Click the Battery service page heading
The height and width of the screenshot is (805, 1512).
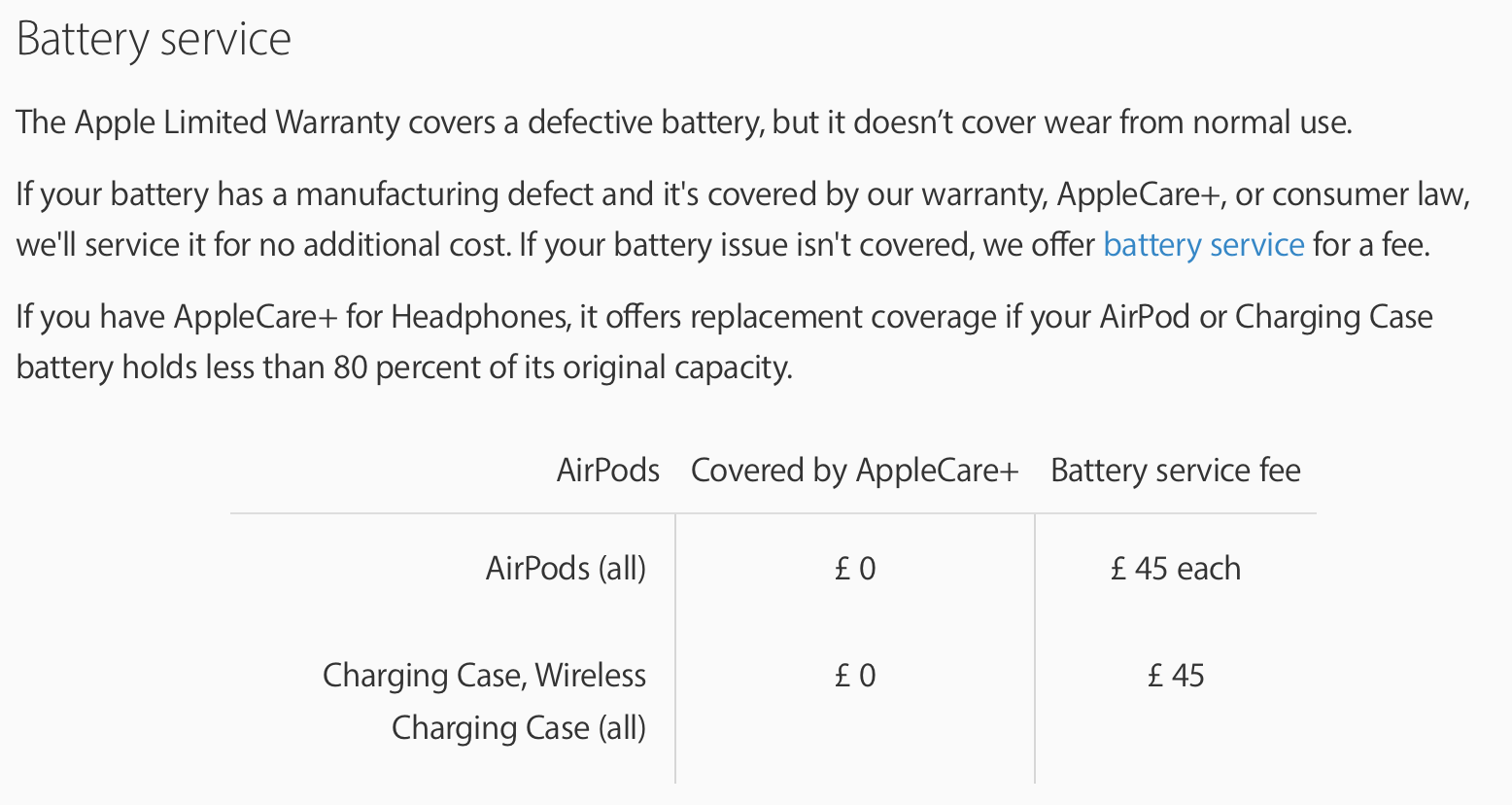pyautogui.click(x=154, y=40)
